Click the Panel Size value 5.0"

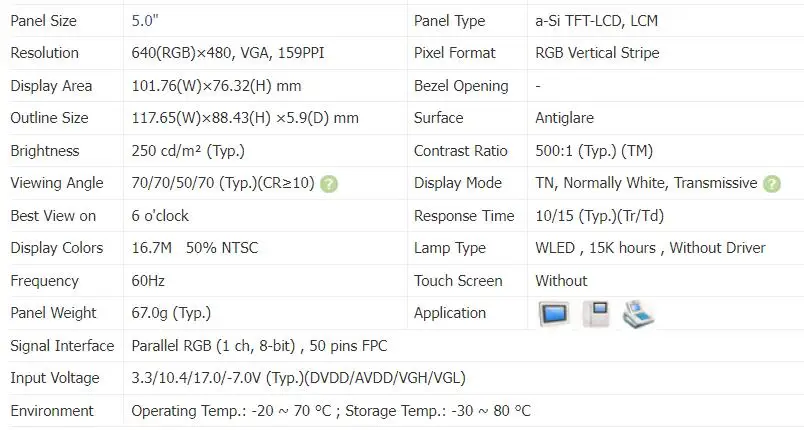[145, 21]
